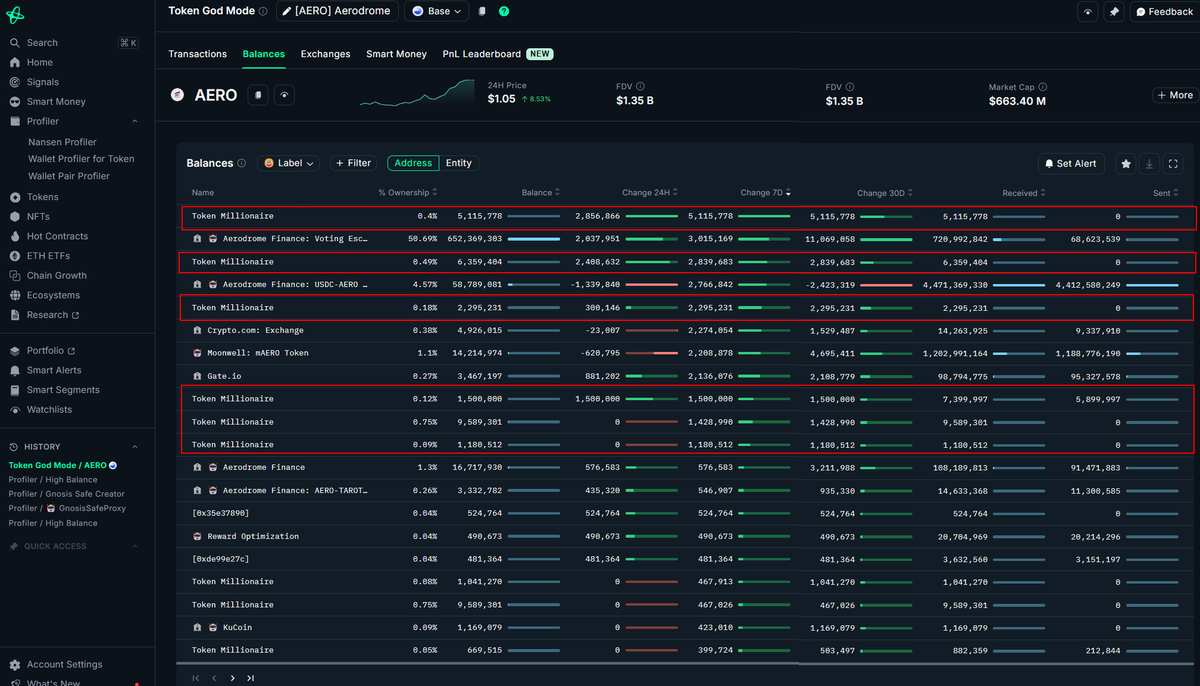Viewport: 1200px width, 686px height.
Task: Switch to the Exchanges tab
Action: [325, 54]
